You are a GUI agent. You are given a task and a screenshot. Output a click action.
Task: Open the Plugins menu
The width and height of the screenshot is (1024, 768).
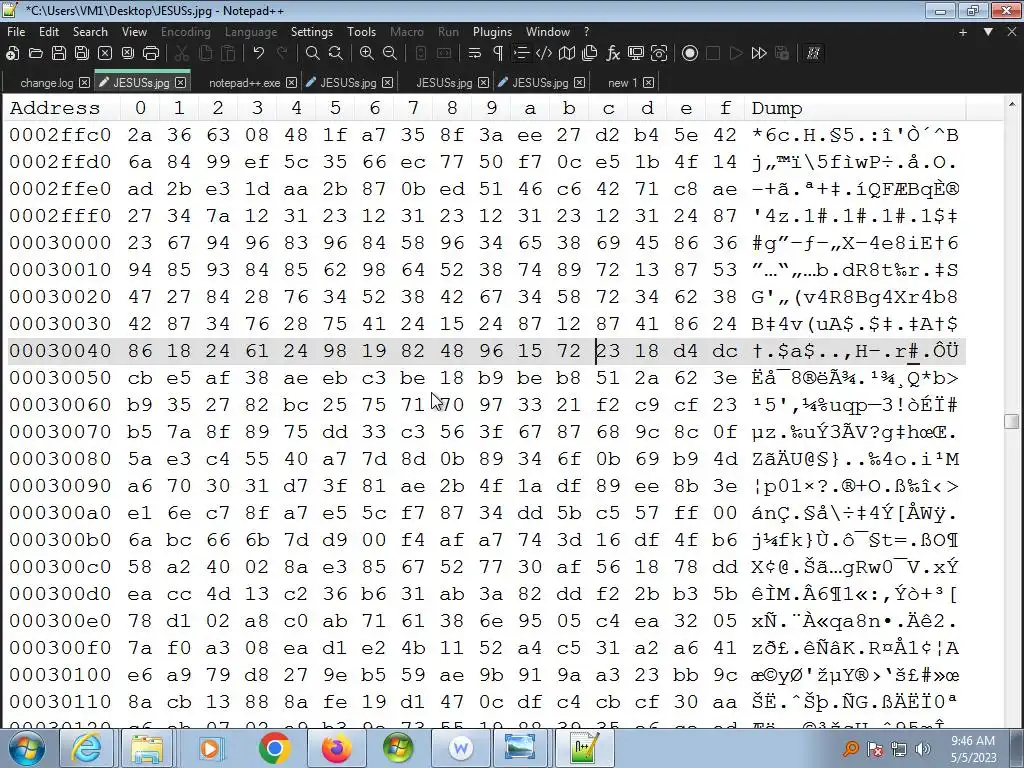(492, 31)
